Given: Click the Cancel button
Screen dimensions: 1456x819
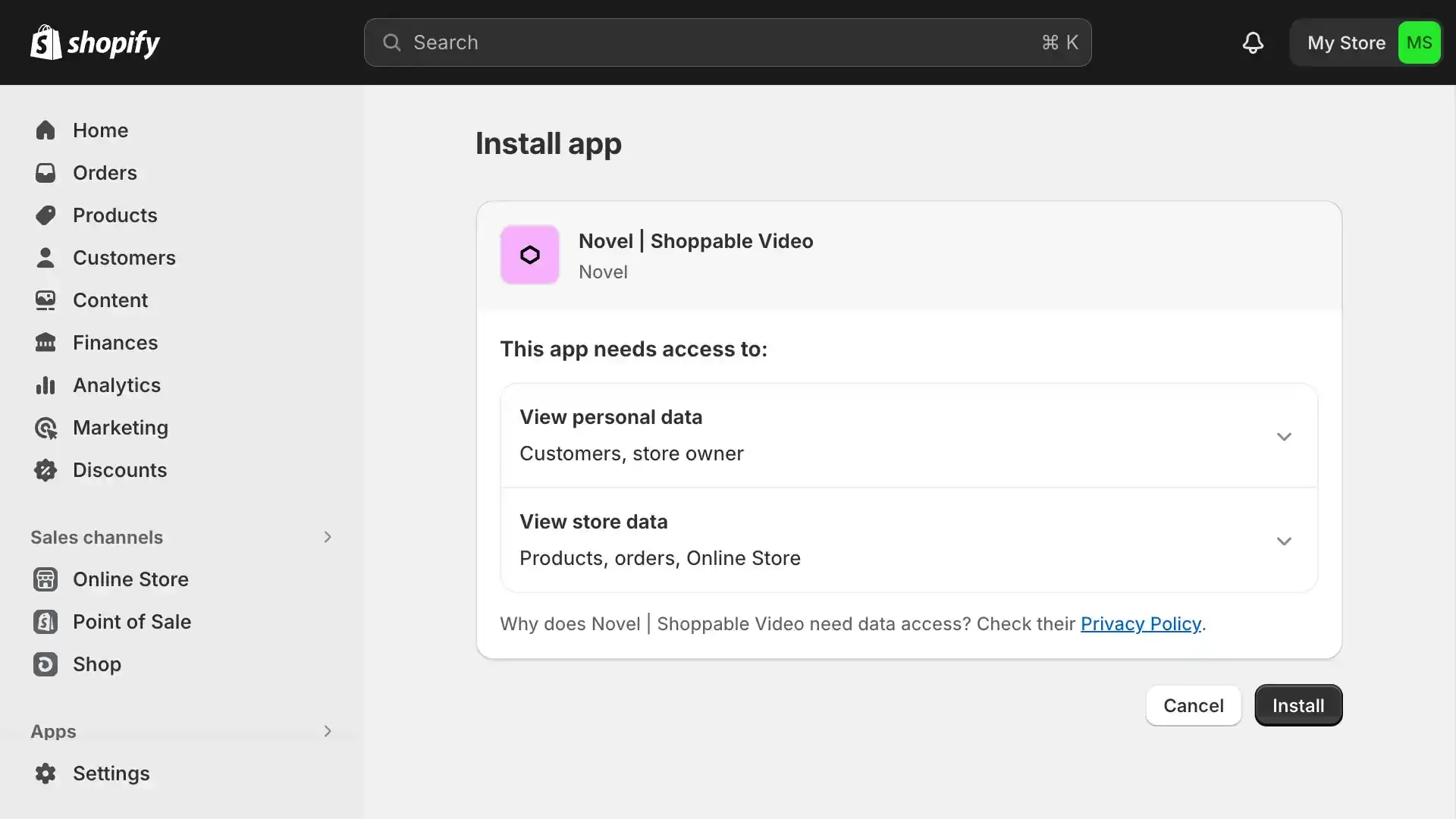Looking at the screenshot, I should (1193, 705).
